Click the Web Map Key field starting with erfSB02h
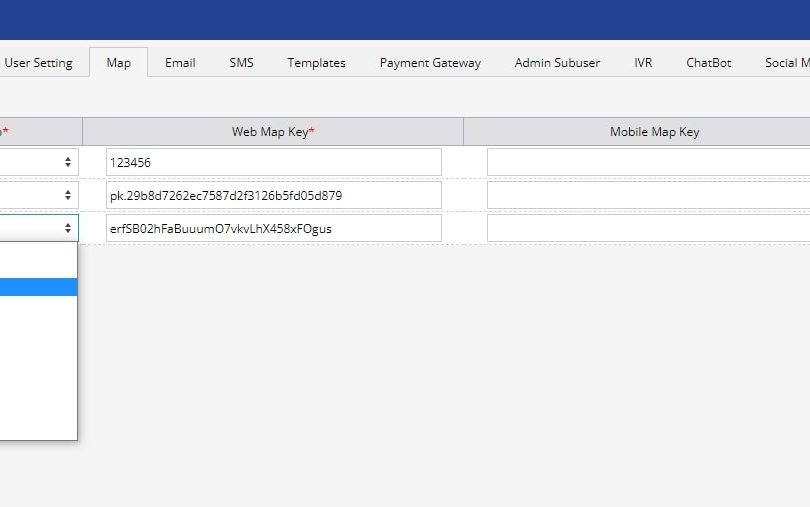 tap(273, 228)
